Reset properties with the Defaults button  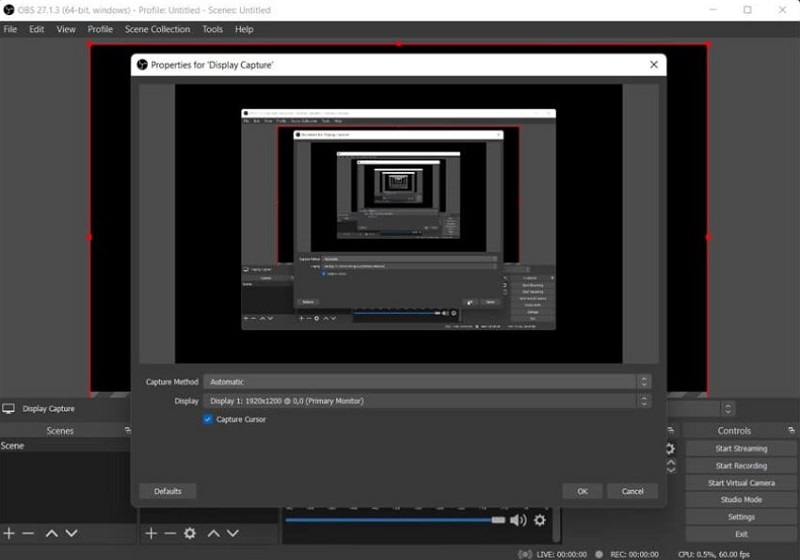[x=168, y=491]
